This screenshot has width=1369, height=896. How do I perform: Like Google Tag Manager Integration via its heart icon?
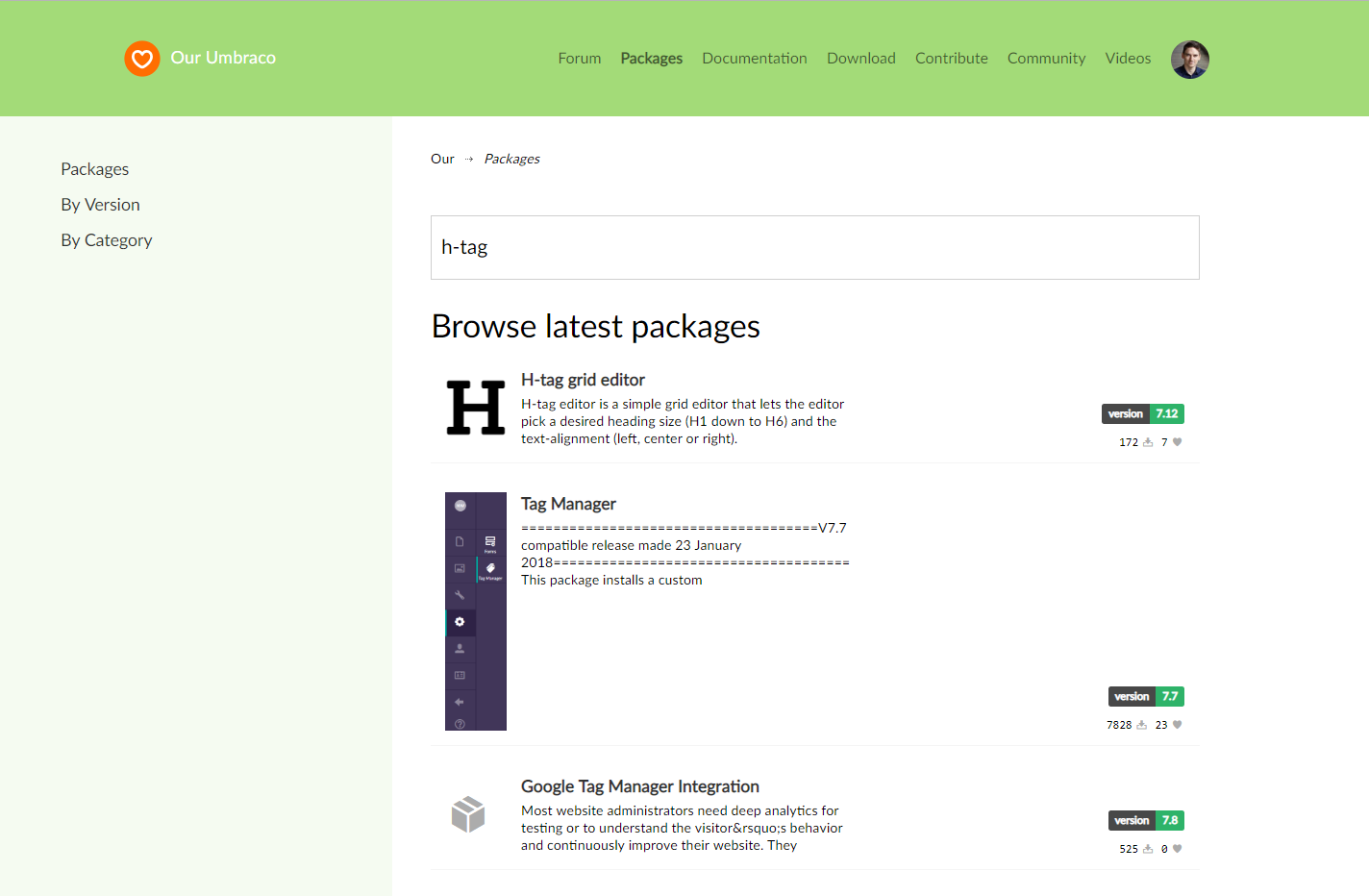(x=1177, y=848)
